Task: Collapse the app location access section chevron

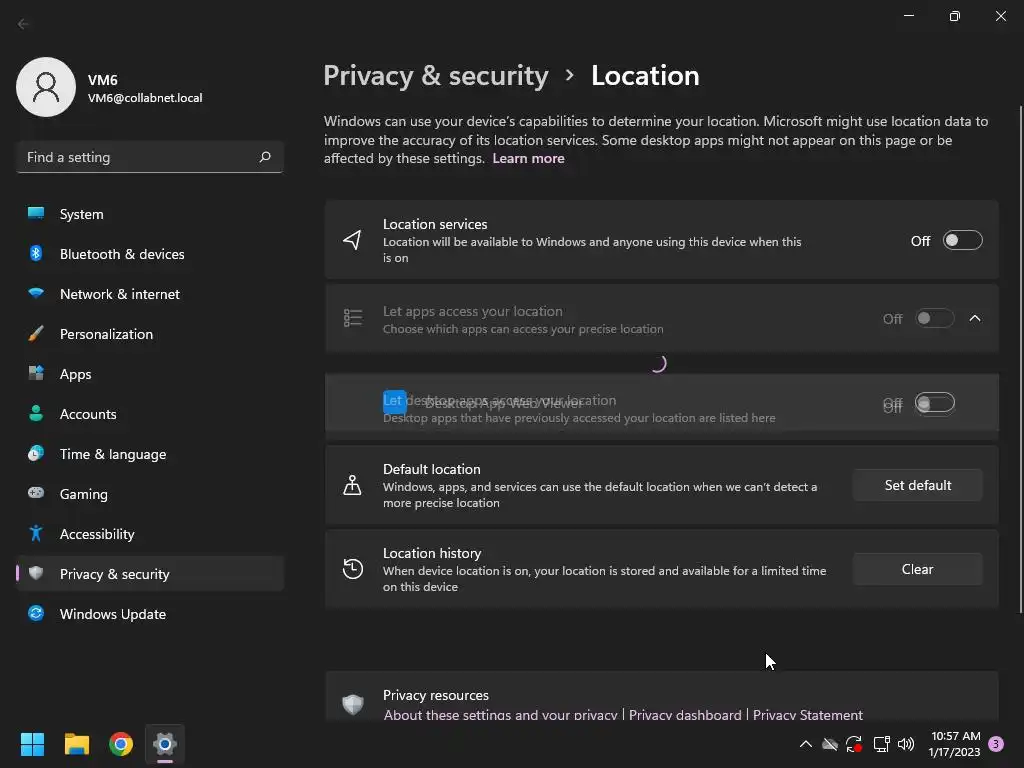Action: (975, 319)
